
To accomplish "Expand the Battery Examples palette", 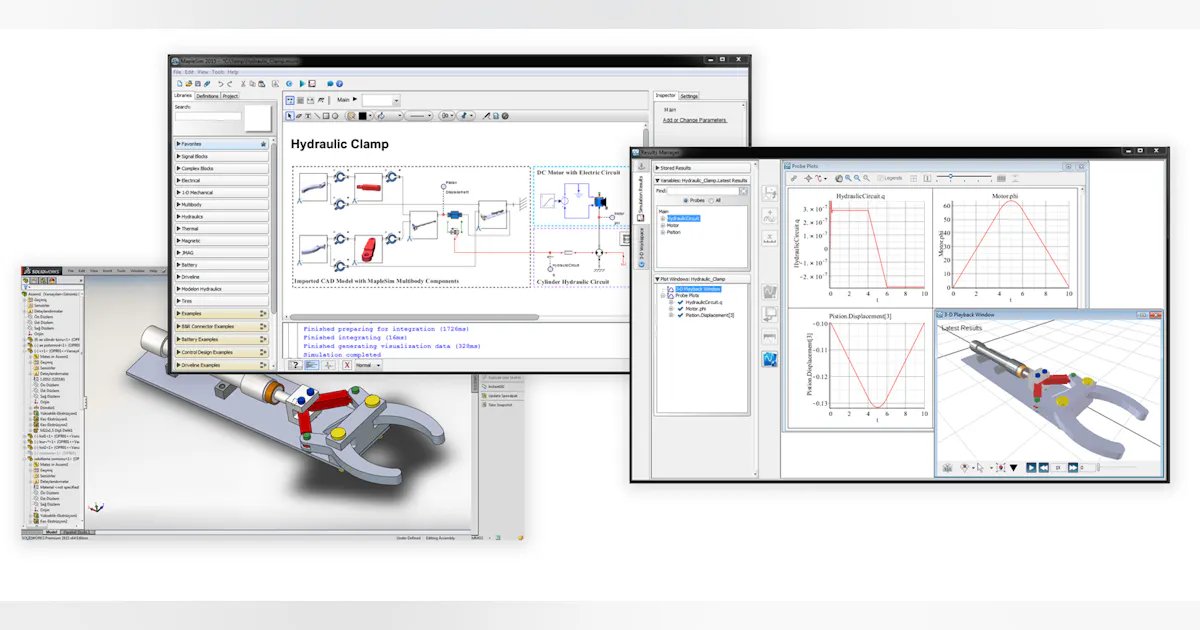I will click(221, 339).
